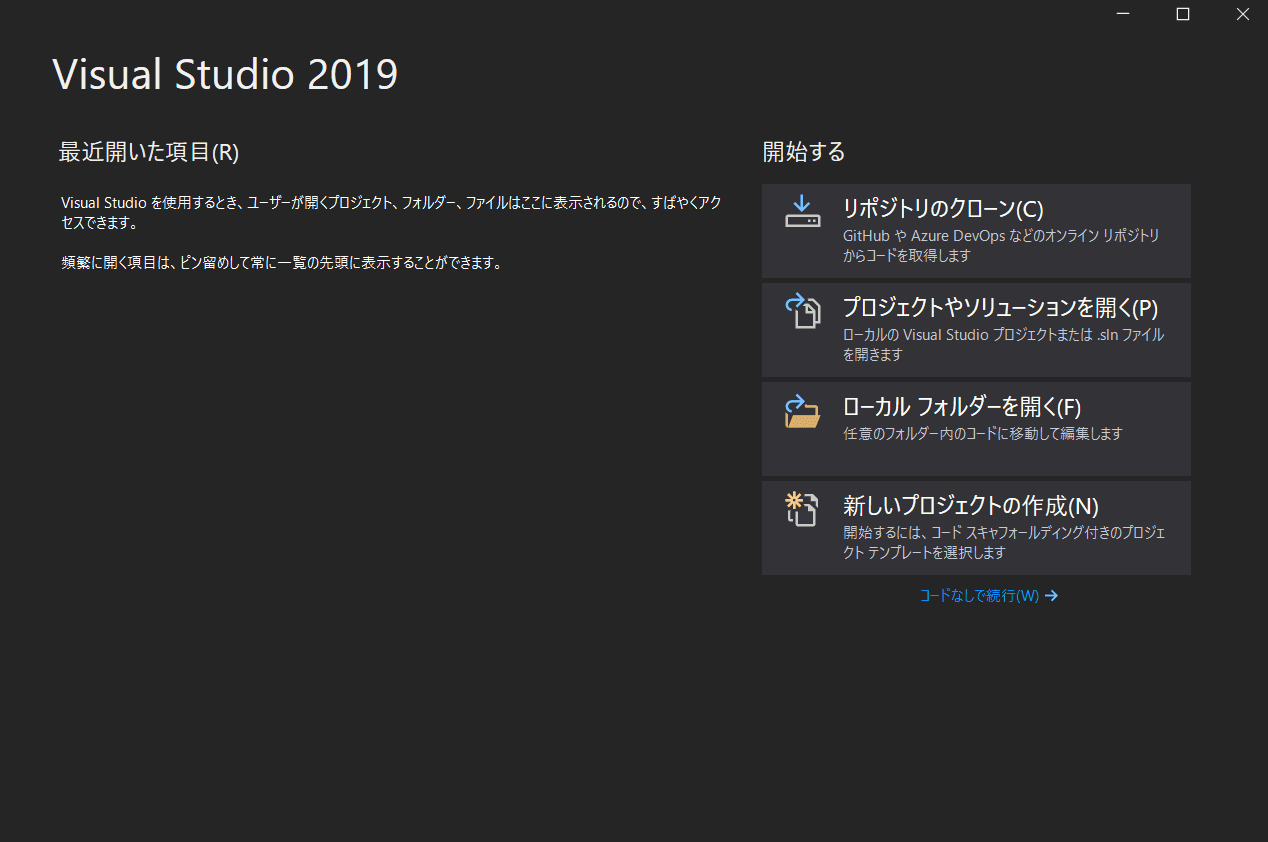This screenshot has height=842, width=1268.
Task: Click the clone repository download icon
Action: 802,210
